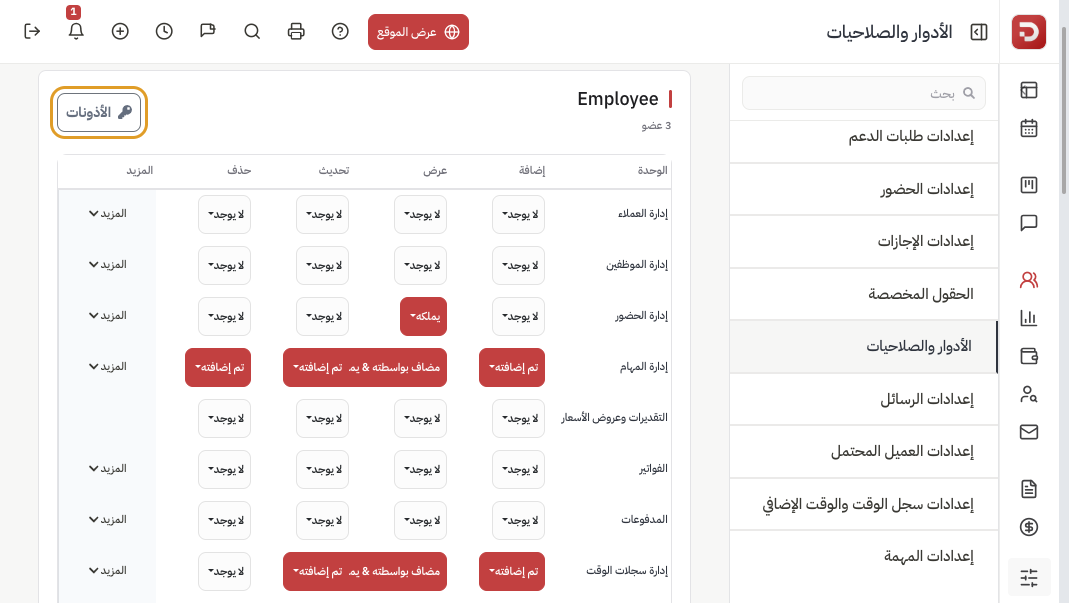Screen dimensions: 1069x603
Task: Open the clock timer icon
Action: pos(164,31)
